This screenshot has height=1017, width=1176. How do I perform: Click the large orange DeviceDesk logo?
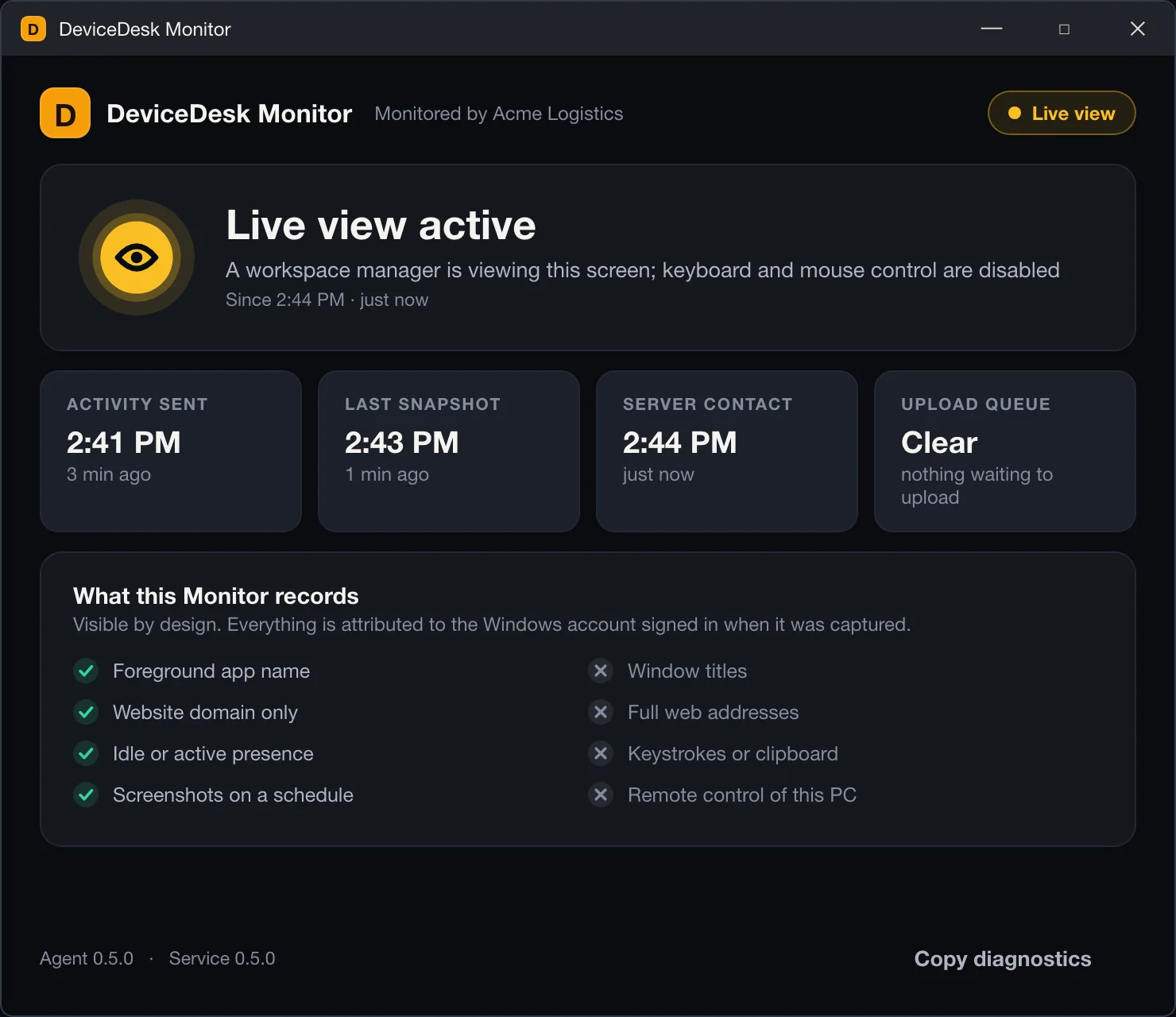(65, 113)
